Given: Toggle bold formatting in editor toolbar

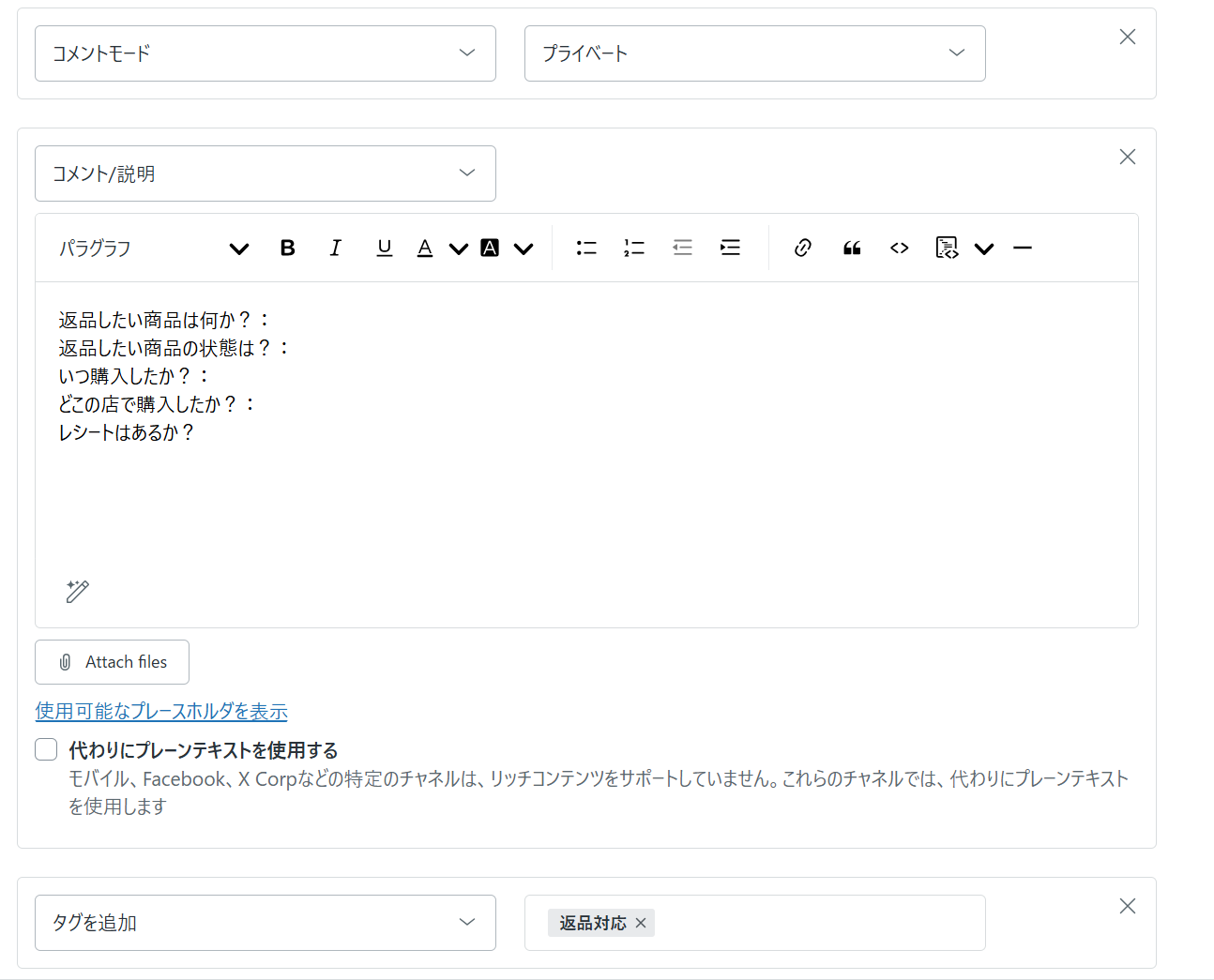Looking at the screenshot, I should click(x=288, y=248).
